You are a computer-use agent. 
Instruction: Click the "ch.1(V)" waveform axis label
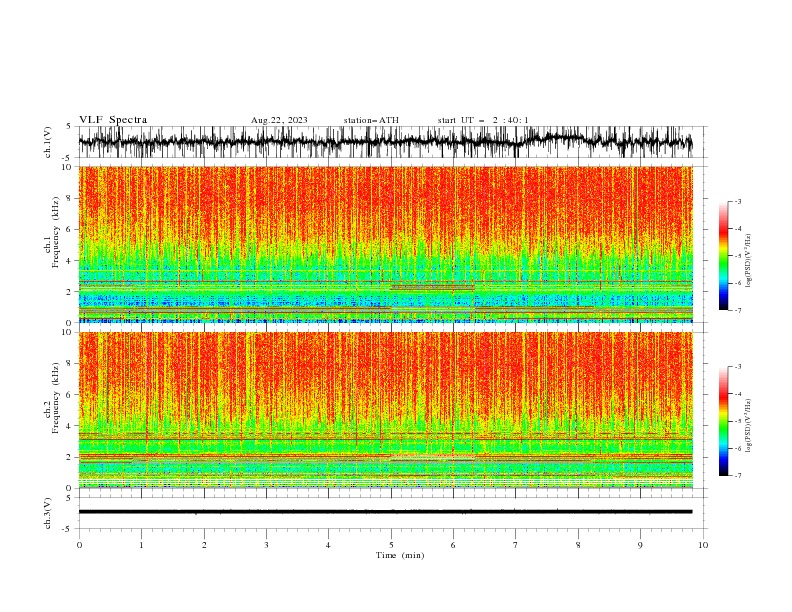[x=48, y=142]
